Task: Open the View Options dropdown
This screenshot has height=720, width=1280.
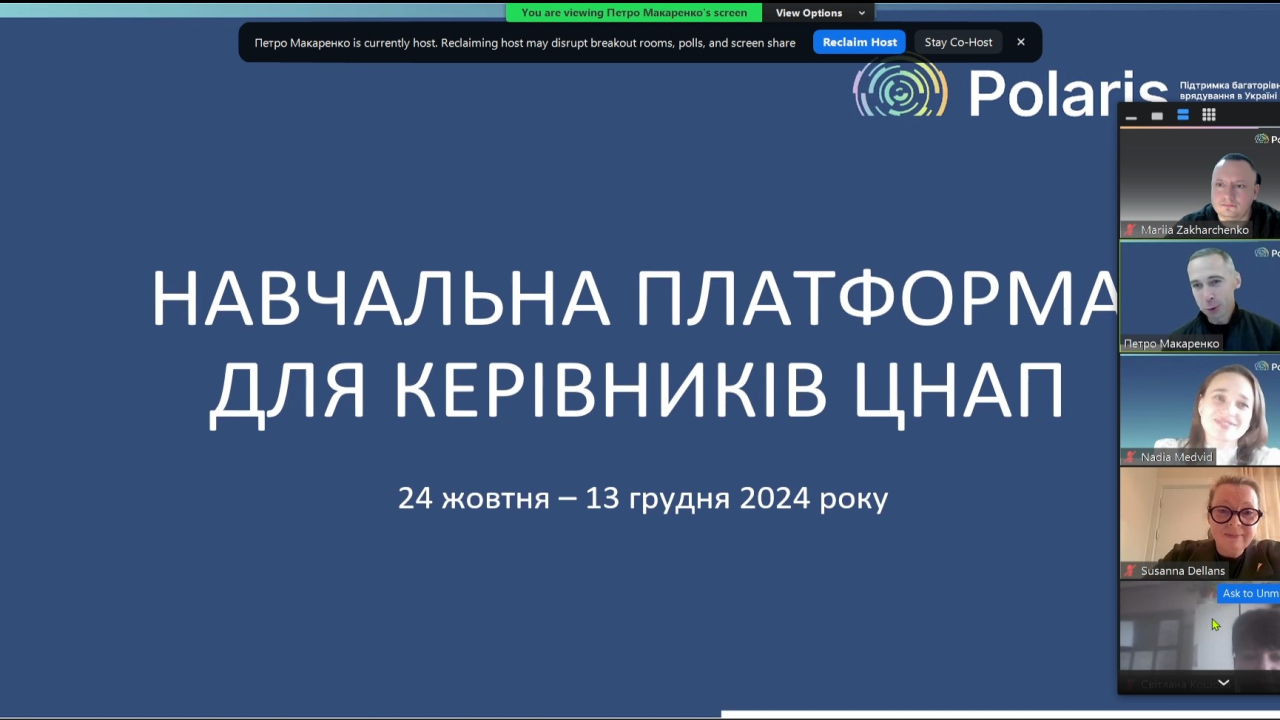Action: pyautogui.click(x=820, y=13)
